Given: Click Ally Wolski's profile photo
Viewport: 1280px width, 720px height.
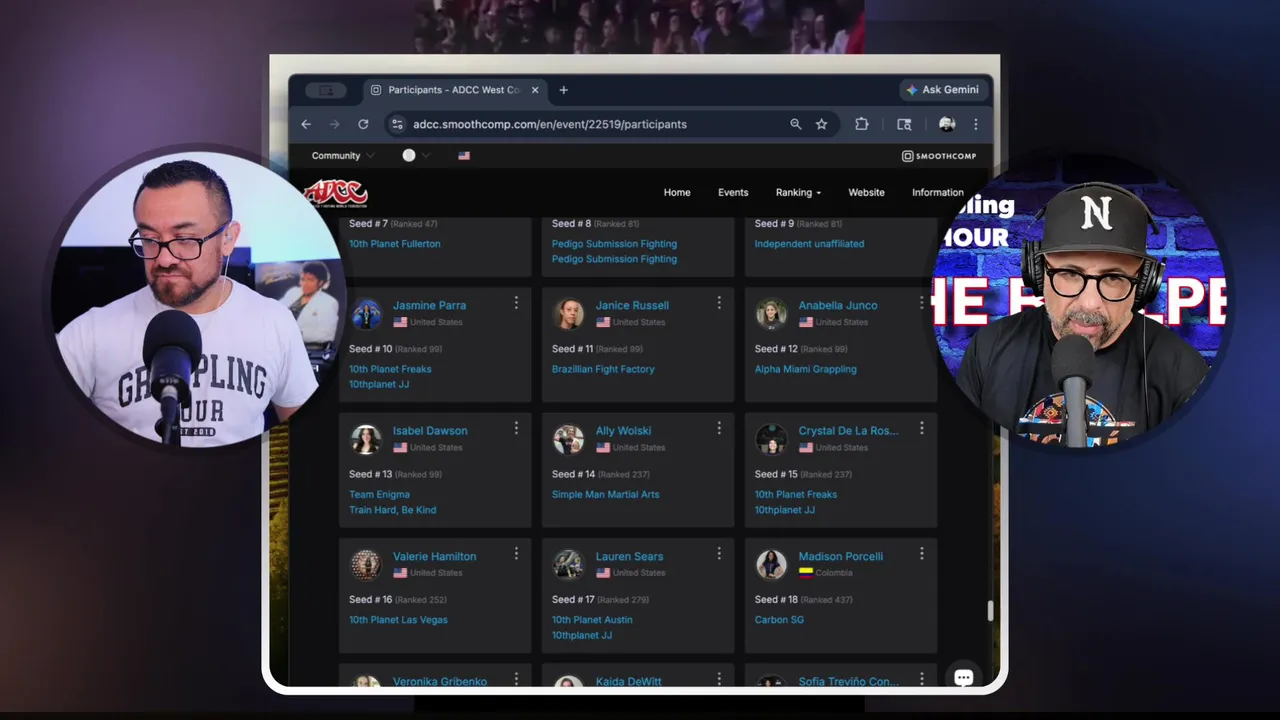Looking at the screenshot, I should point(568,439).
